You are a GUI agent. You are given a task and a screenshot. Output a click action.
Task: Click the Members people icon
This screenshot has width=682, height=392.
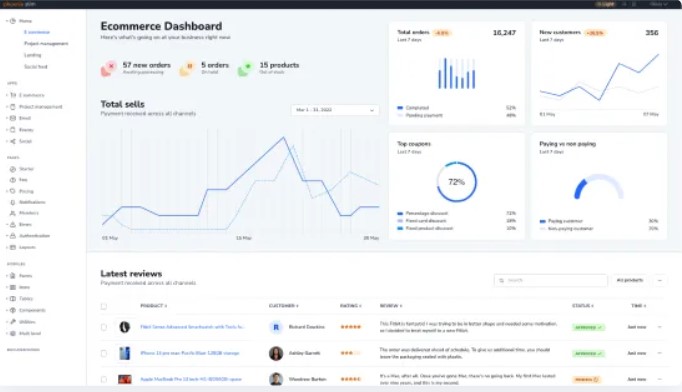pyautogui.click(x=13, y=213)
